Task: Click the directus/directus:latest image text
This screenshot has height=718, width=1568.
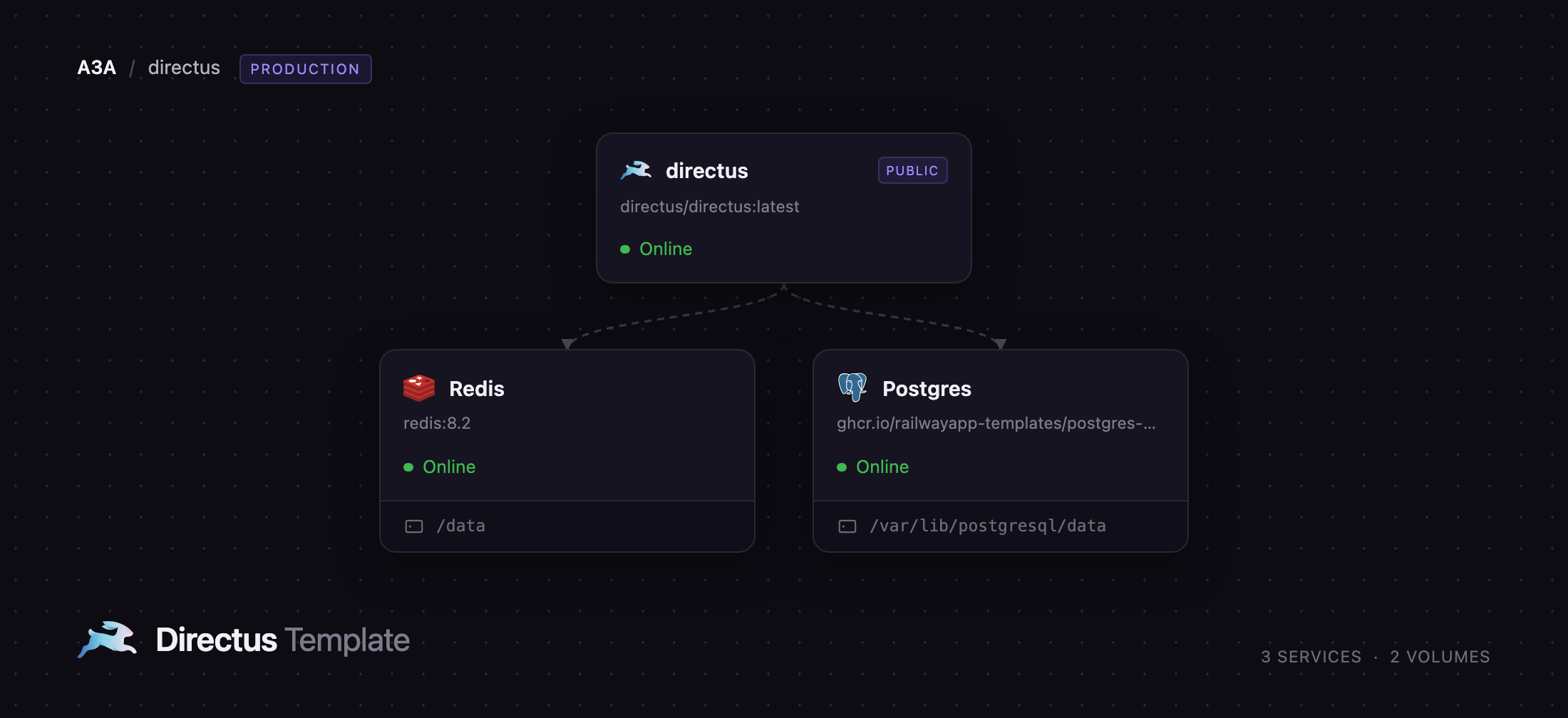Action: 710,207
